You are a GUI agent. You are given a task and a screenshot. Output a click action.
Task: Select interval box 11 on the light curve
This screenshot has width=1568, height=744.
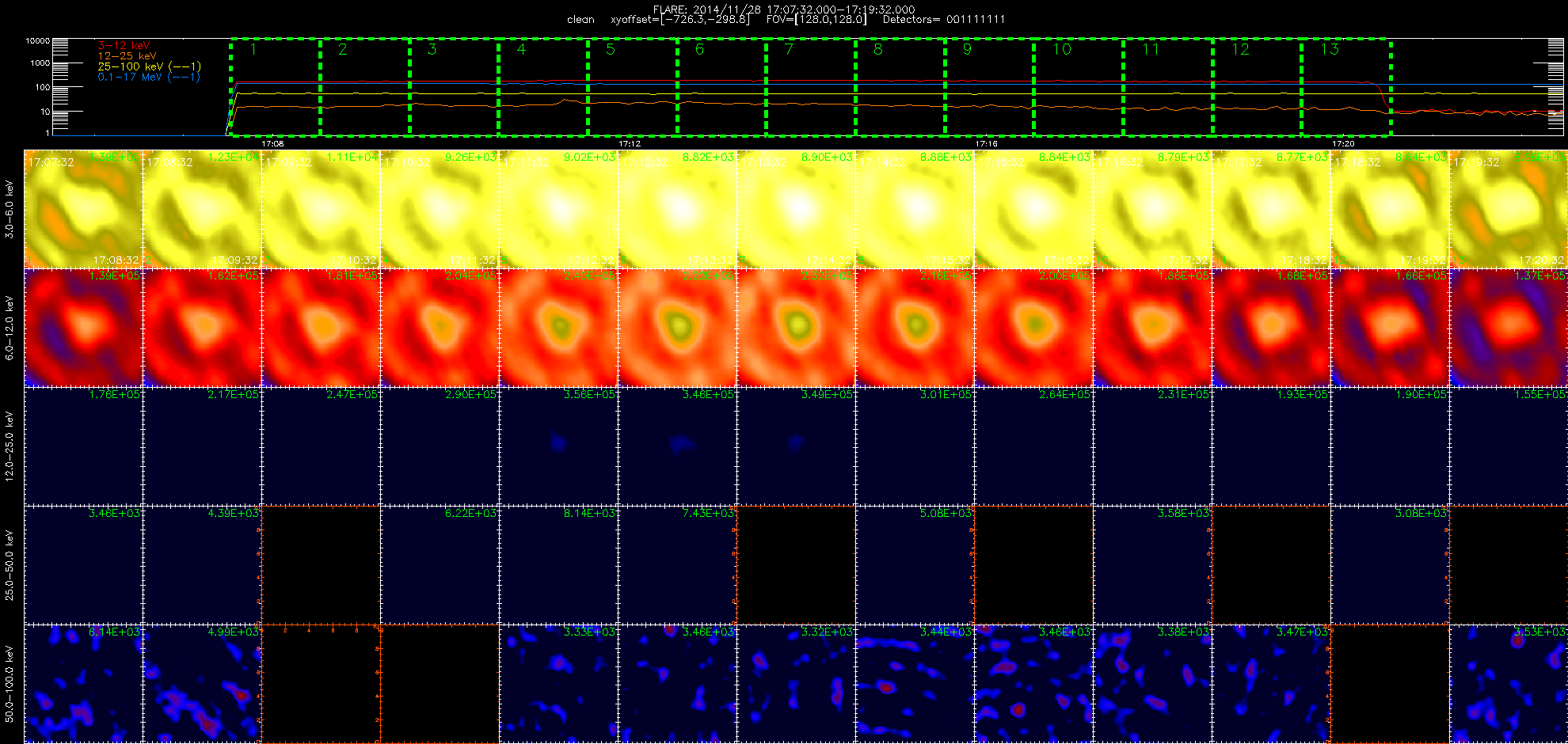coord(1168,87)
